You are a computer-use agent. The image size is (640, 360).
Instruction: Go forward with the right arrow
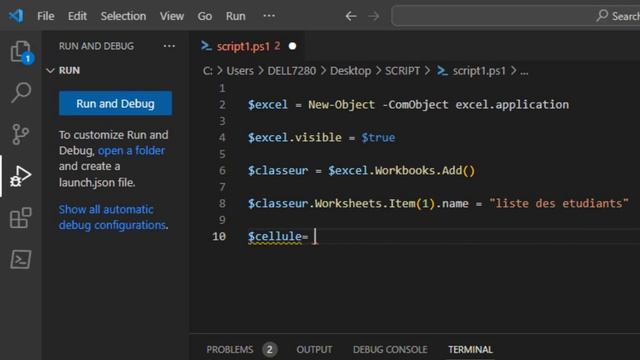pos(373,16)
